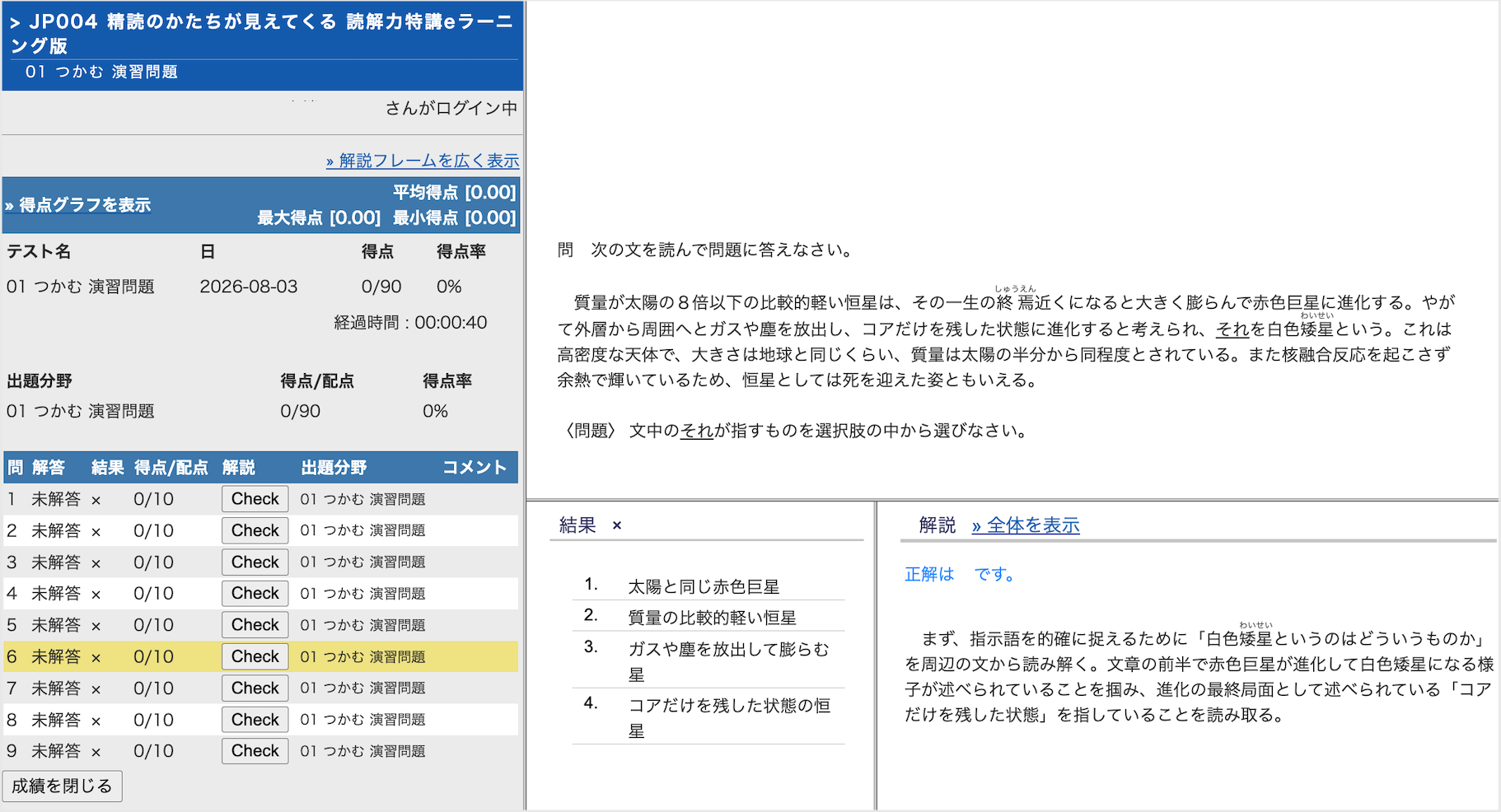
Task: Click the Check button for question 5
Action: (x=255, y=625)
